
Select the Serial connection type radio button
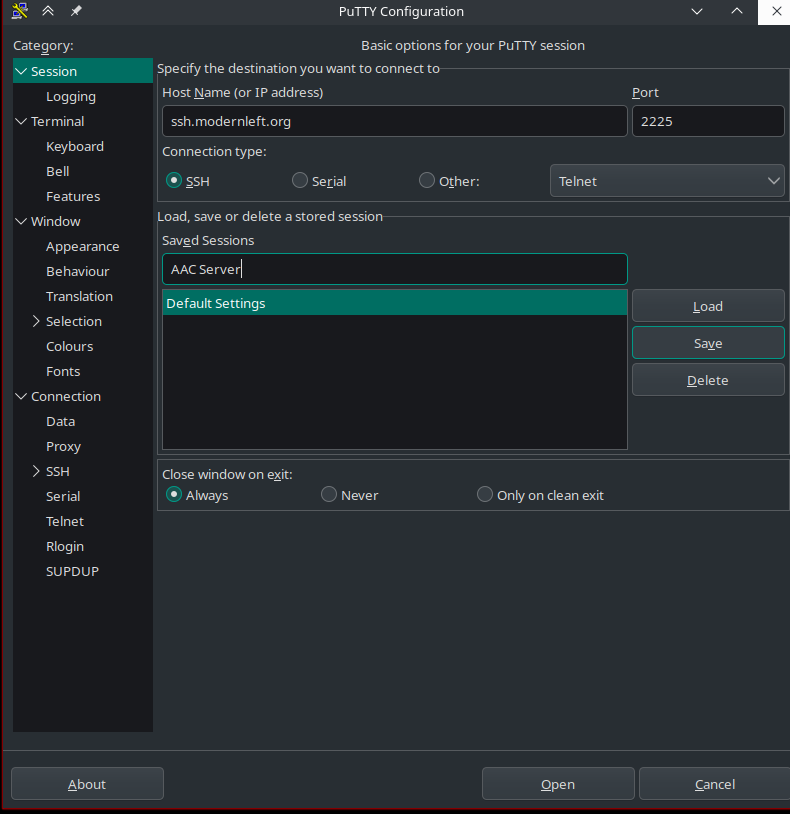pyautogui.click(x=299, y=181)
